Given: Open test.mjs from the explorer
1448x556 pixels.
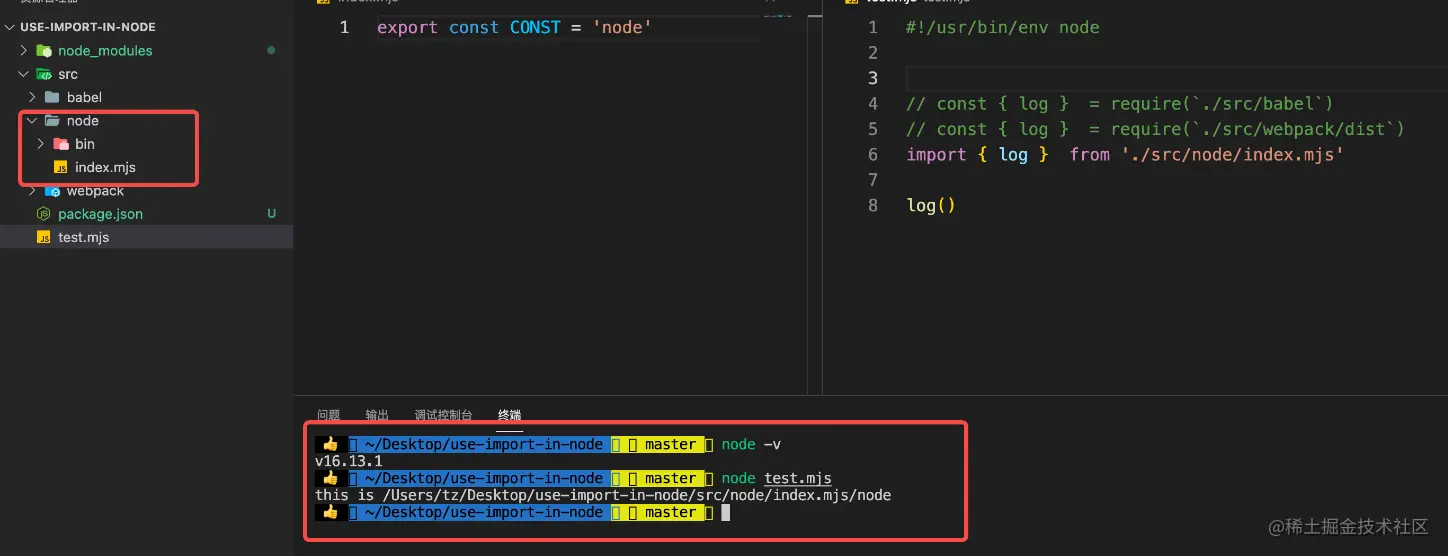Looking at the screenshot, I should click(84, 237).
